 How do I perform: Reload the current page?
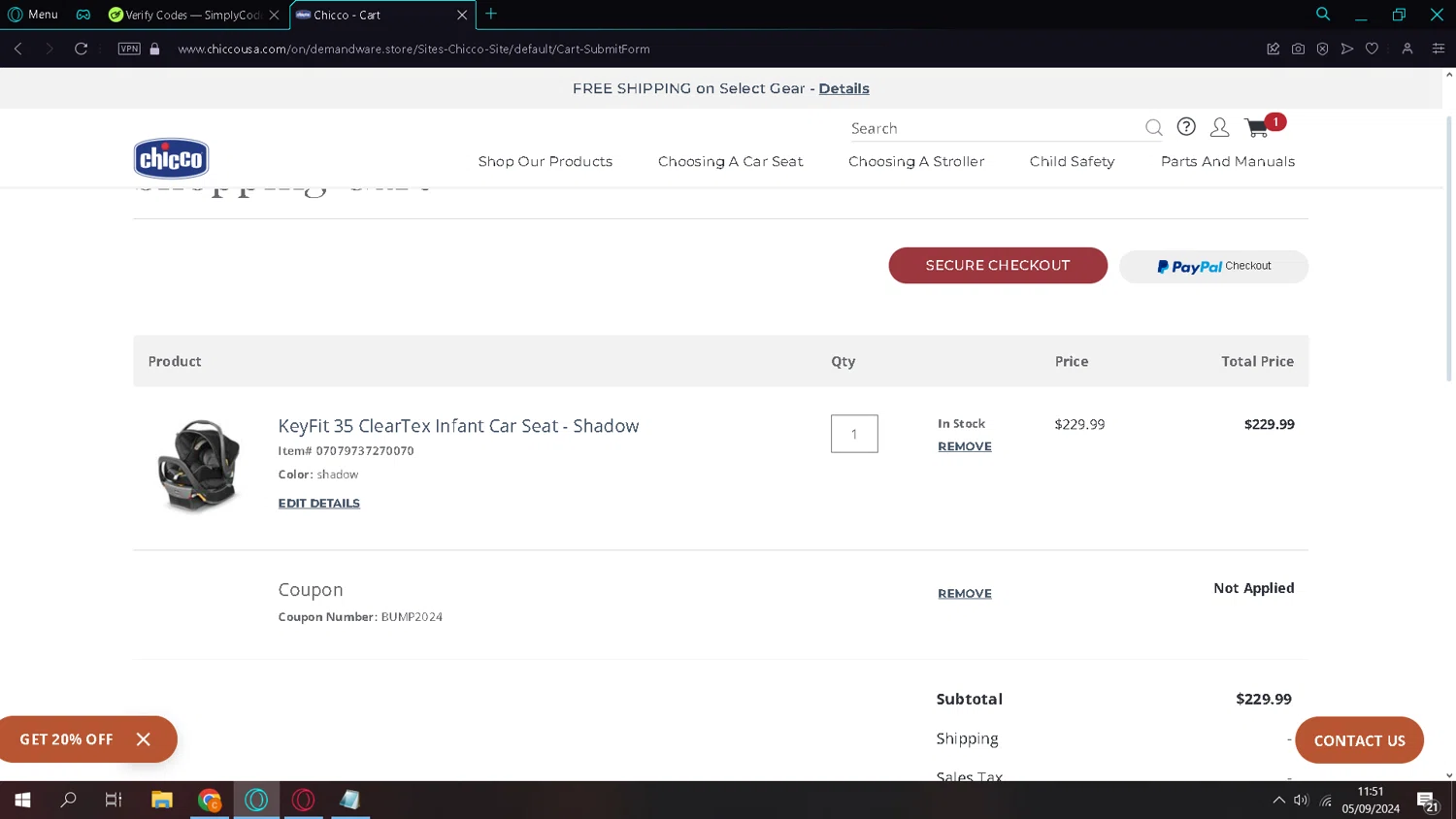coord(82,49)
